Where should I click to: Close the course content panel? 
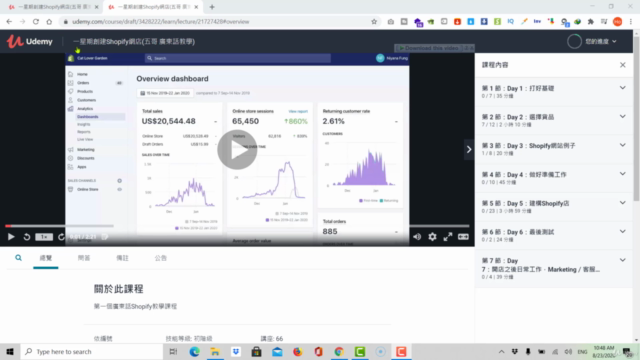tap(622, 65)
